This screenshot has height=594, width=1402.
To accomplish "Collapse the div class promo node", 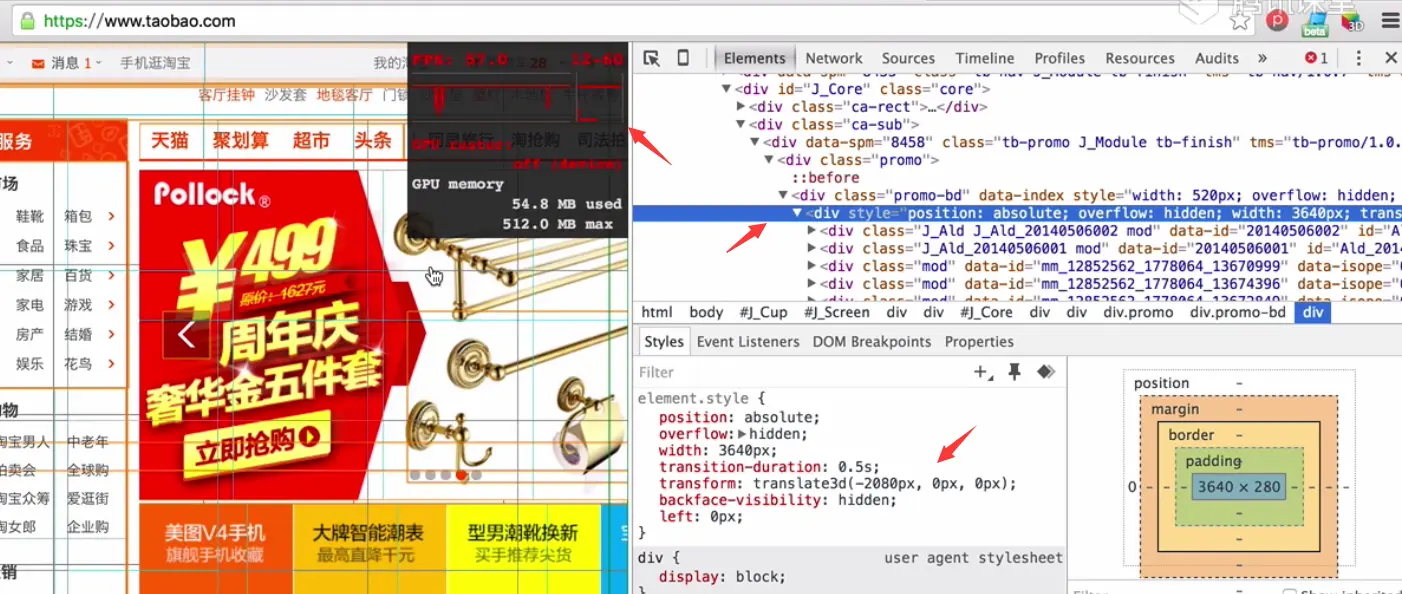I will (x=769, y=160).
